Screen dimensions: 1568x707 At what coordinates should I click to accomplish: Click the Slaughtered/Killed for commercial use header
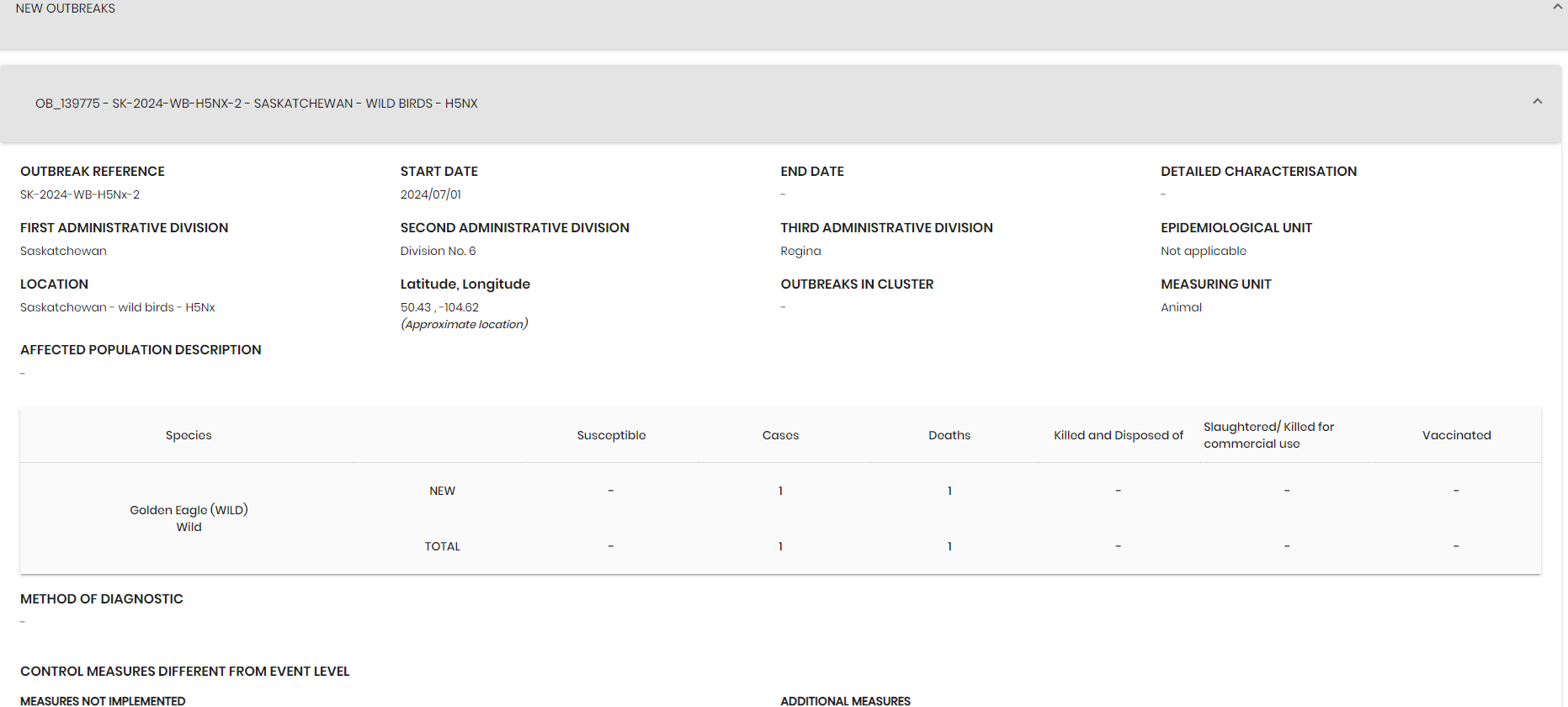pyautogui.click(x=1268, y=435)
